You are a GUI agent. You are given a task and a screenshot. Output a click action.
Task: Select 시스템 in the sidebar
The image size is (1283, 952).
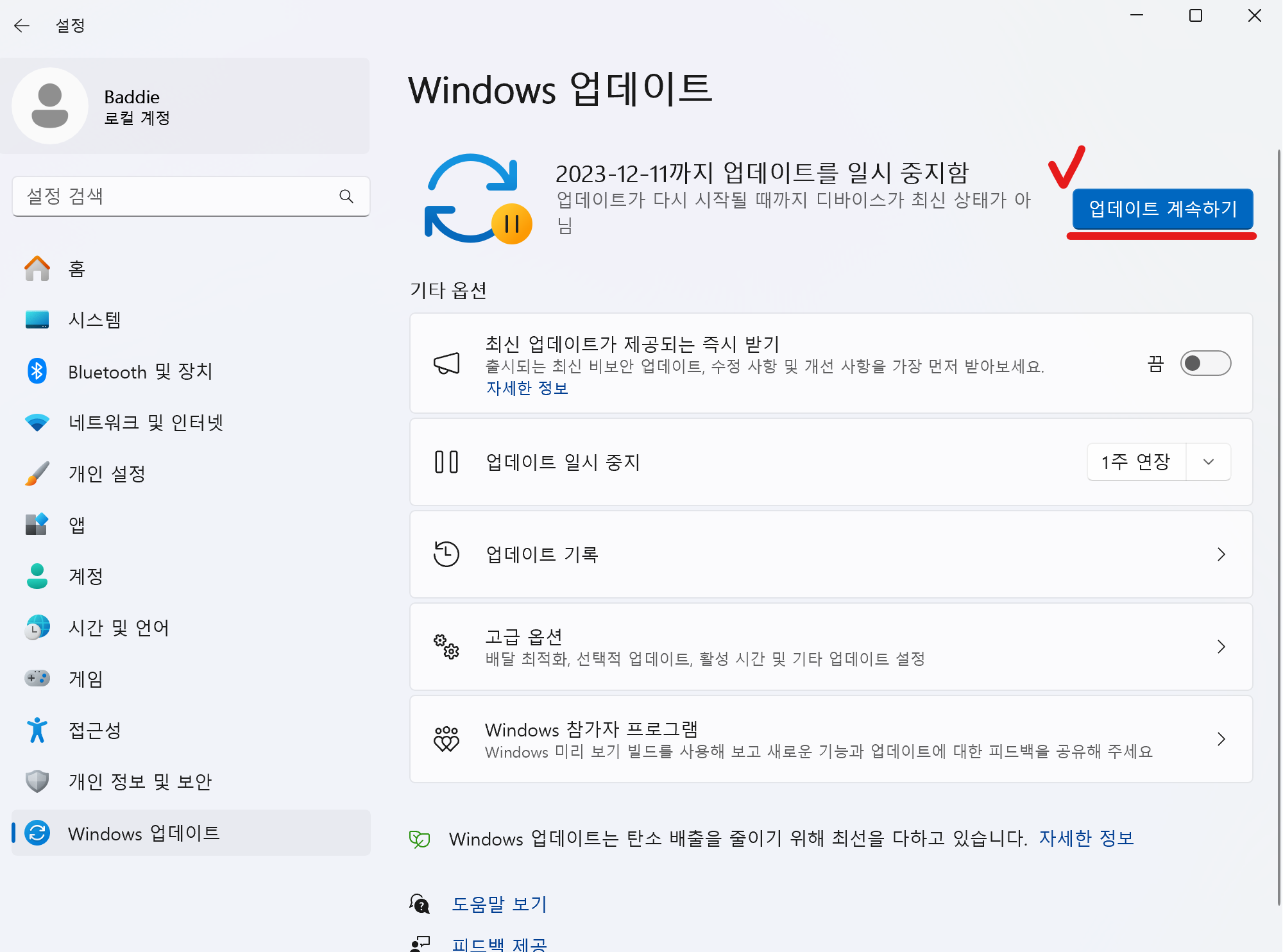coord(95,320)
